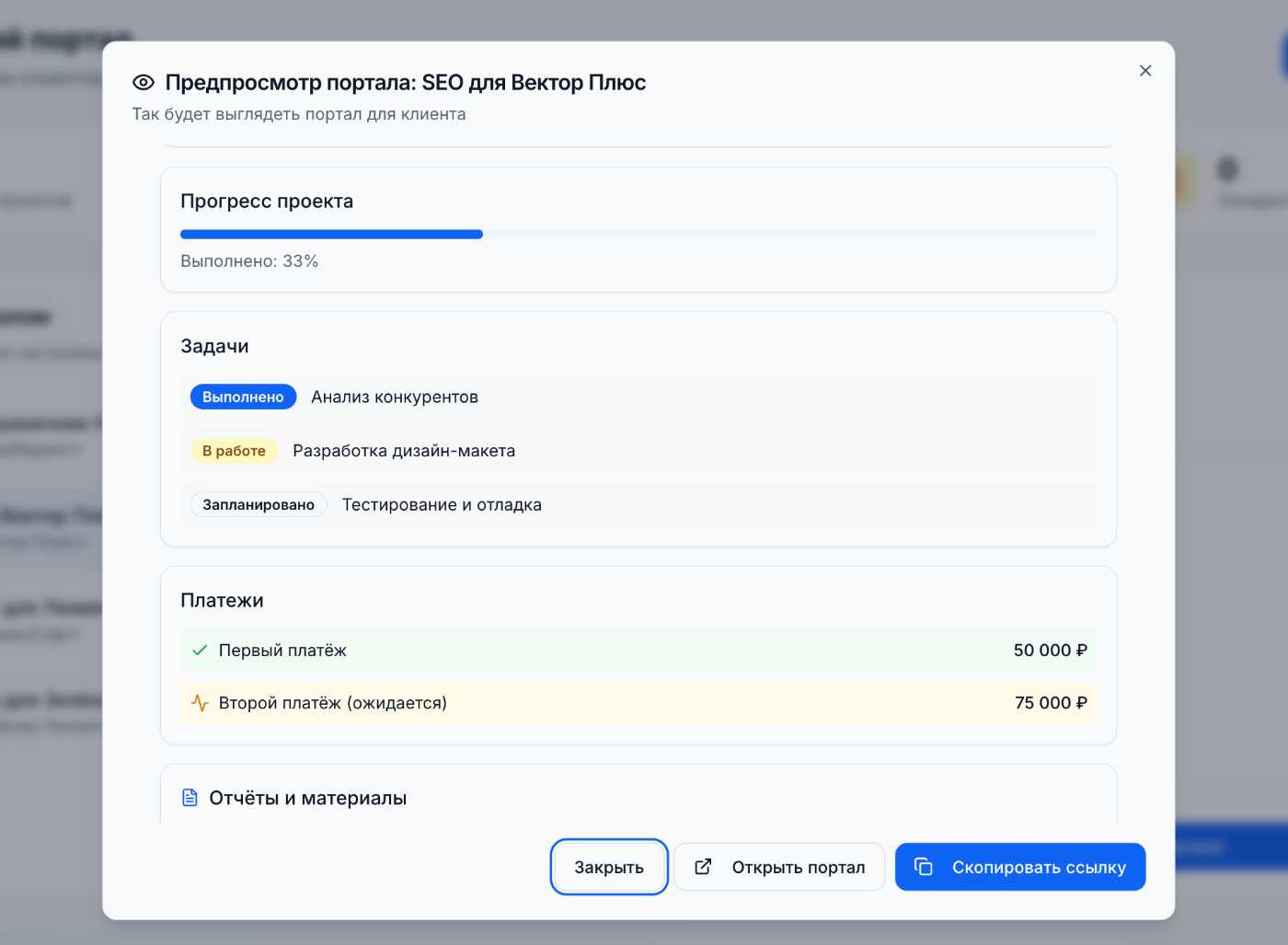Open the portal via Открыть портал
Screen dimensions: 1288x945
click(779, 867)
